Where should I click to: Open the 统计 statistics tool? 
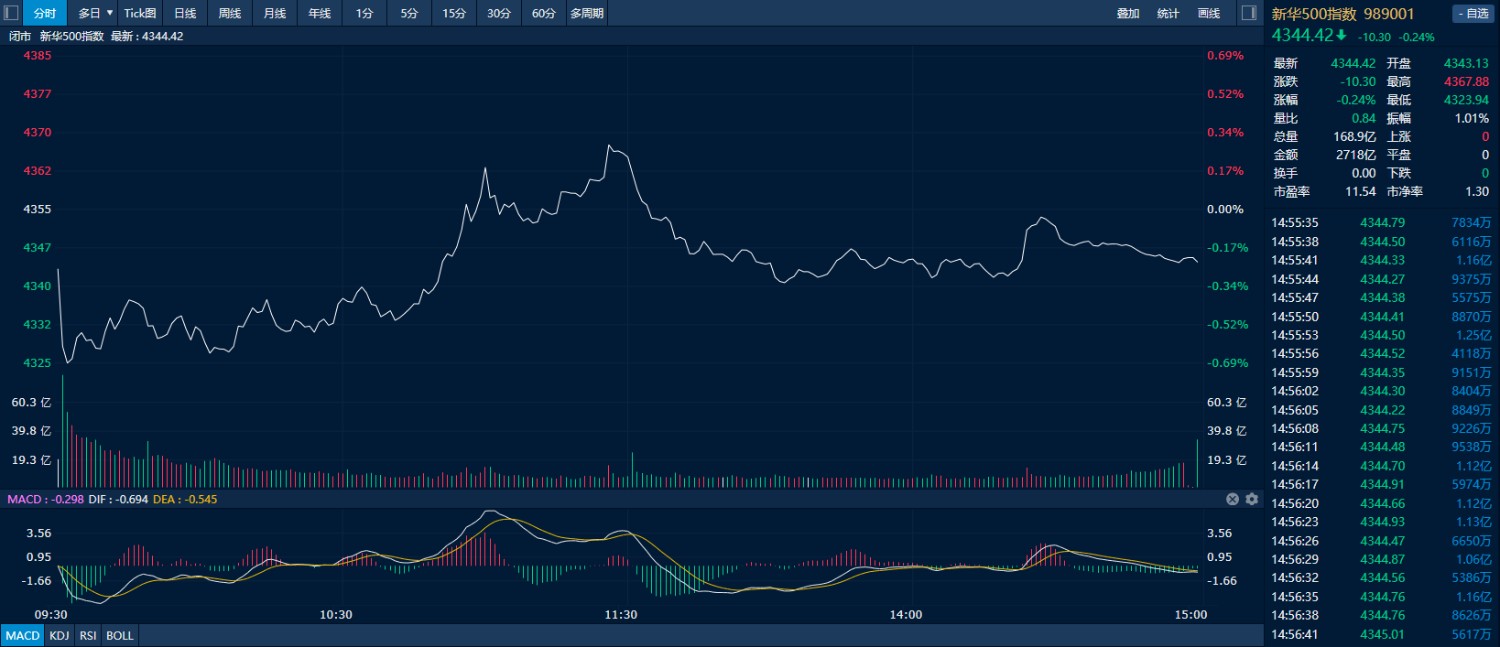(x=1168, y=13)
